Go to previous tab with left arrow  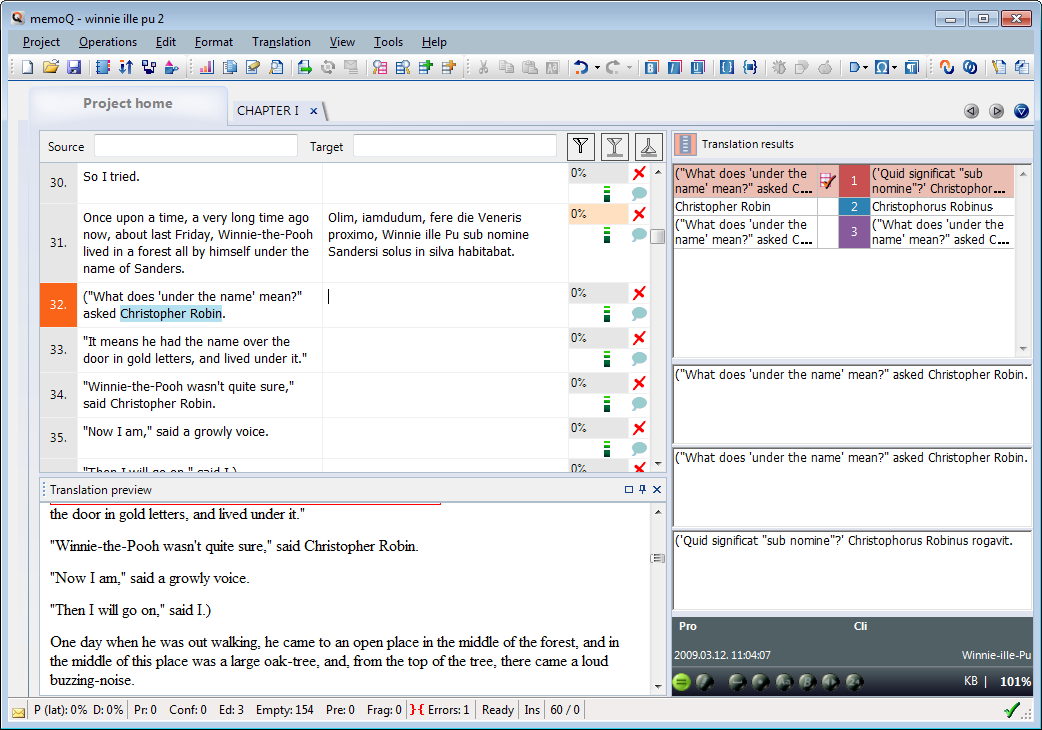click(972, 111)
